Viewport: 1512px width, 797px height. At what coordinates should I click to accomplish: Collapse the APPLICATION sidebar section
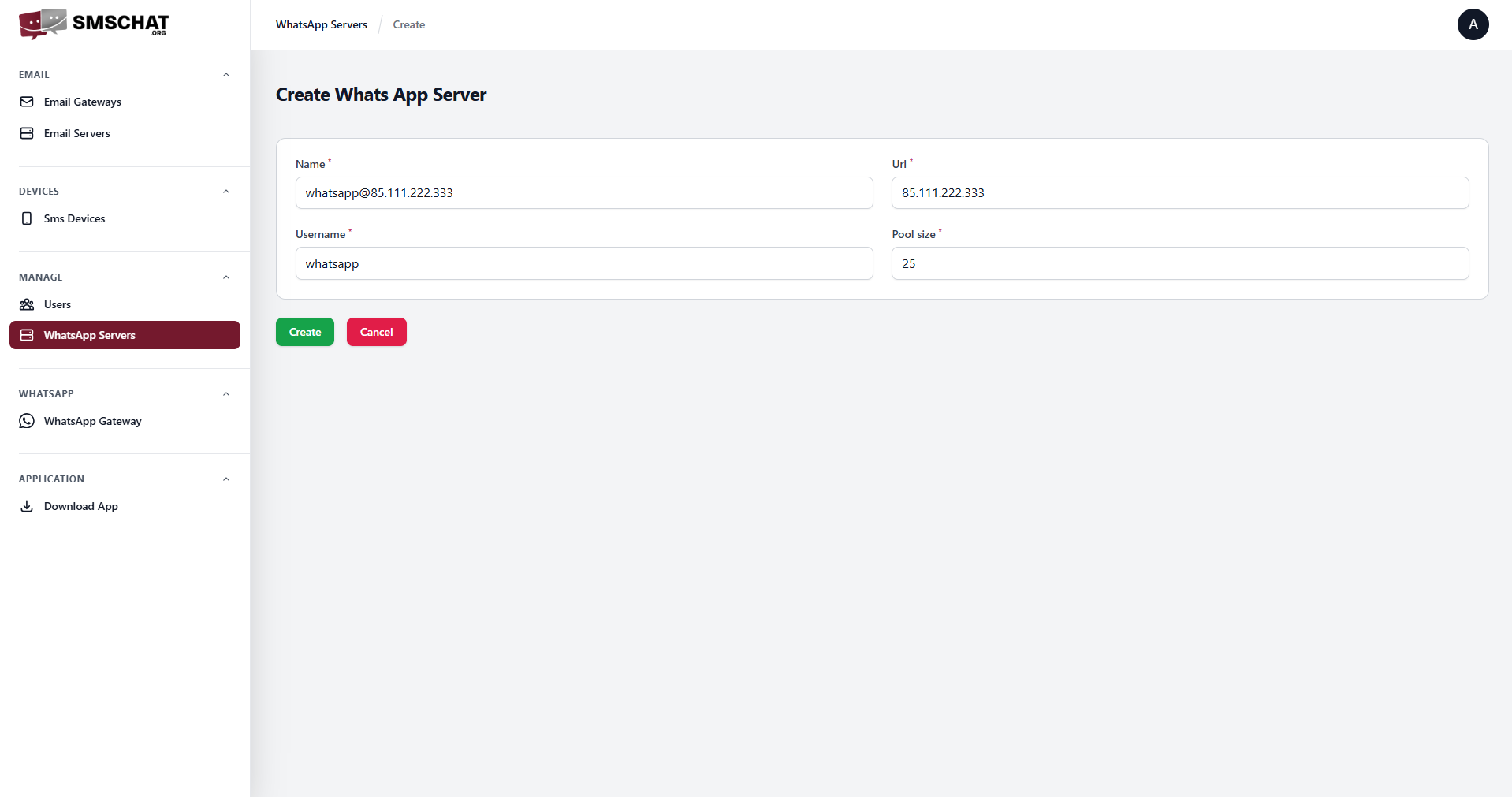[x=226, y=479]
